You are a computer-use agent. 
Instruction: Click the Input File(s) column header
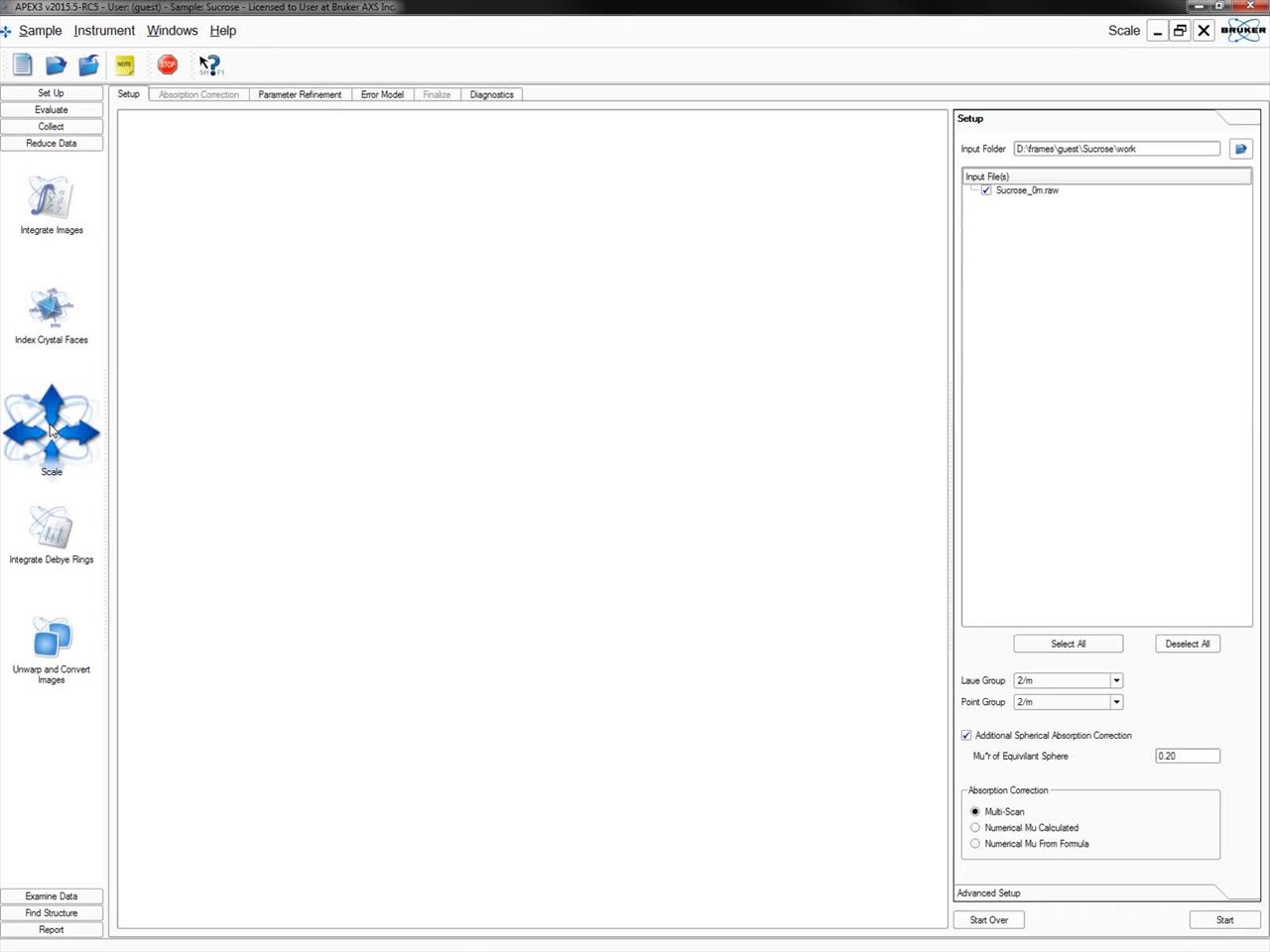1107,177
